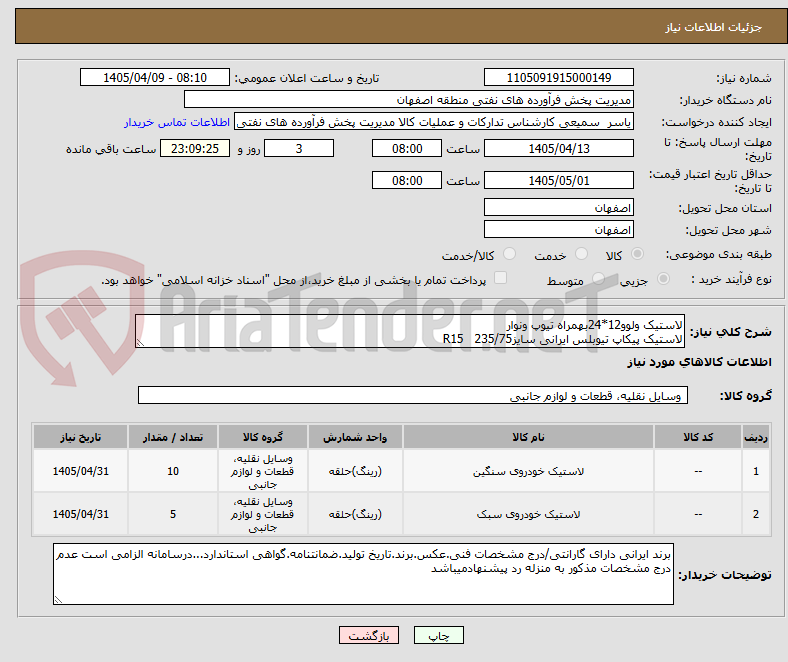Select the خدمت radio button
This screenshot has width=788, height=662.
pyautogui.click(x=581, y=254)
